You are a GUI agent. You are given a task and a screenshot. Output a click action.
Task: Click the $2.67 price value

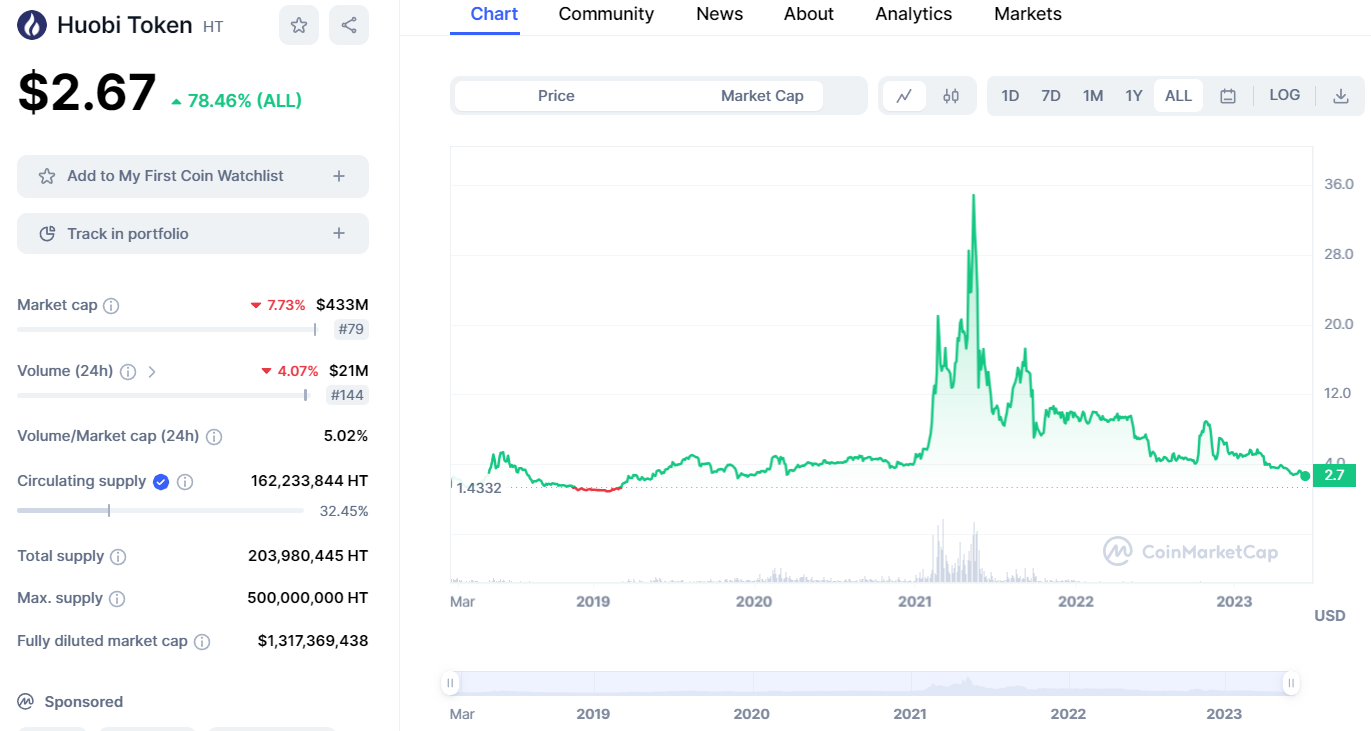[87, 93]
